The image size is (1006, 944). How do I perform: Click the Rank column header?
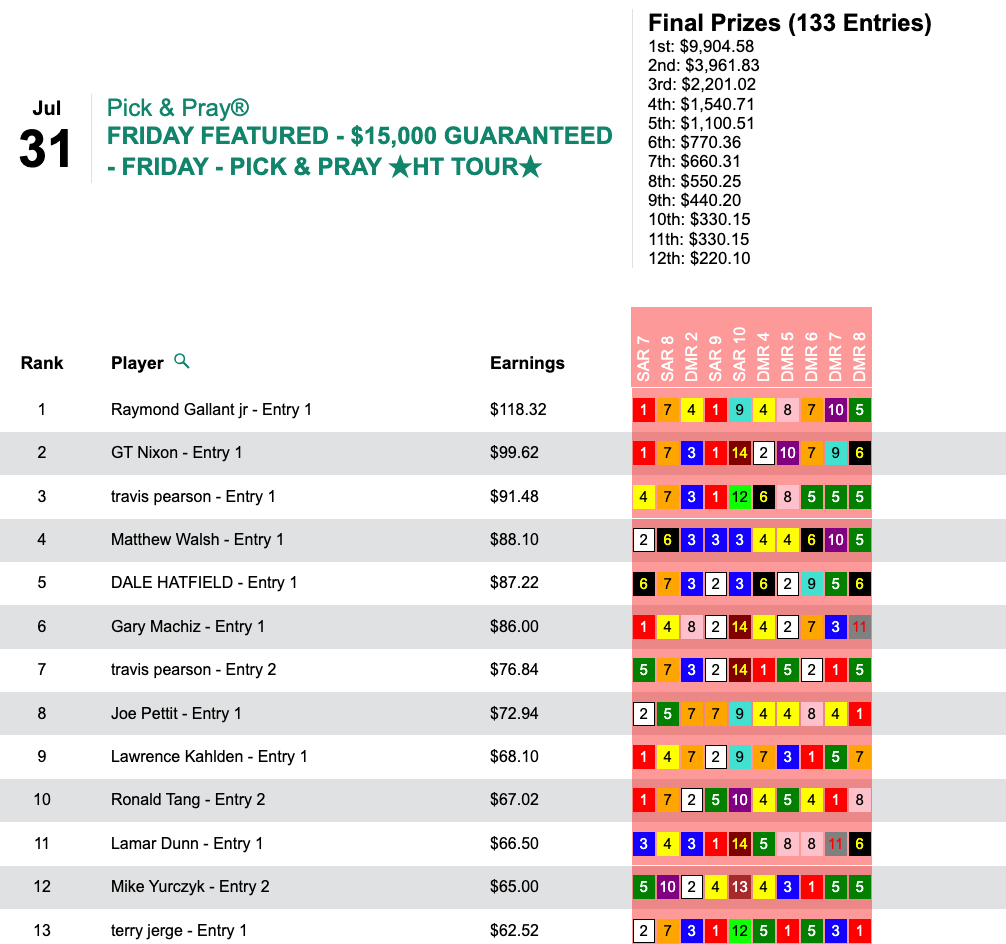[x=42, y=363]
